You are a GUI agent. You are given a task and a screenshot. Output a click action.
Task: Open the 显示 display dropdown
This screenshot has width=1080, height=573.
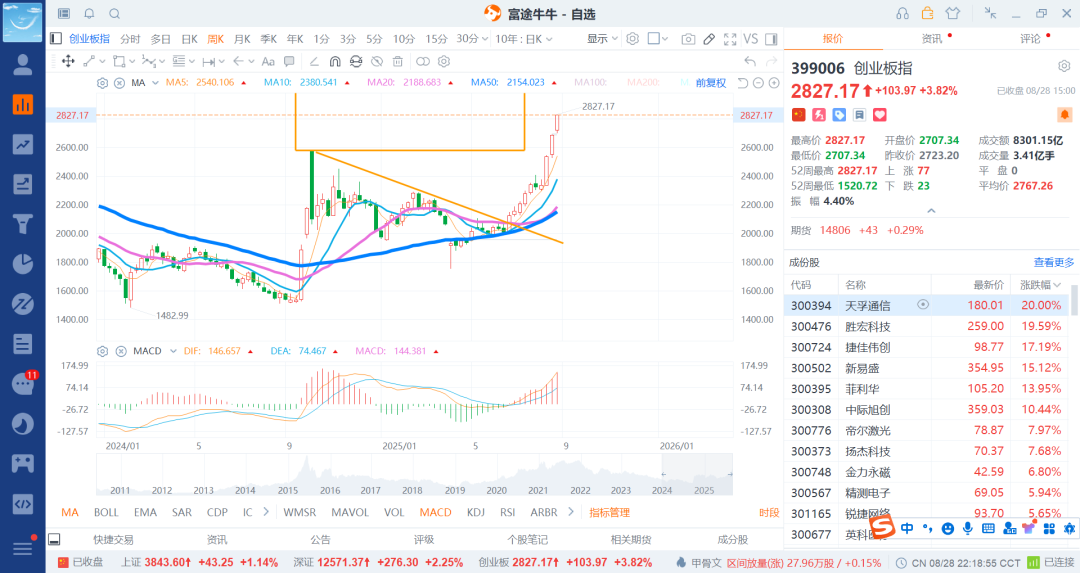tap(602, 39)
